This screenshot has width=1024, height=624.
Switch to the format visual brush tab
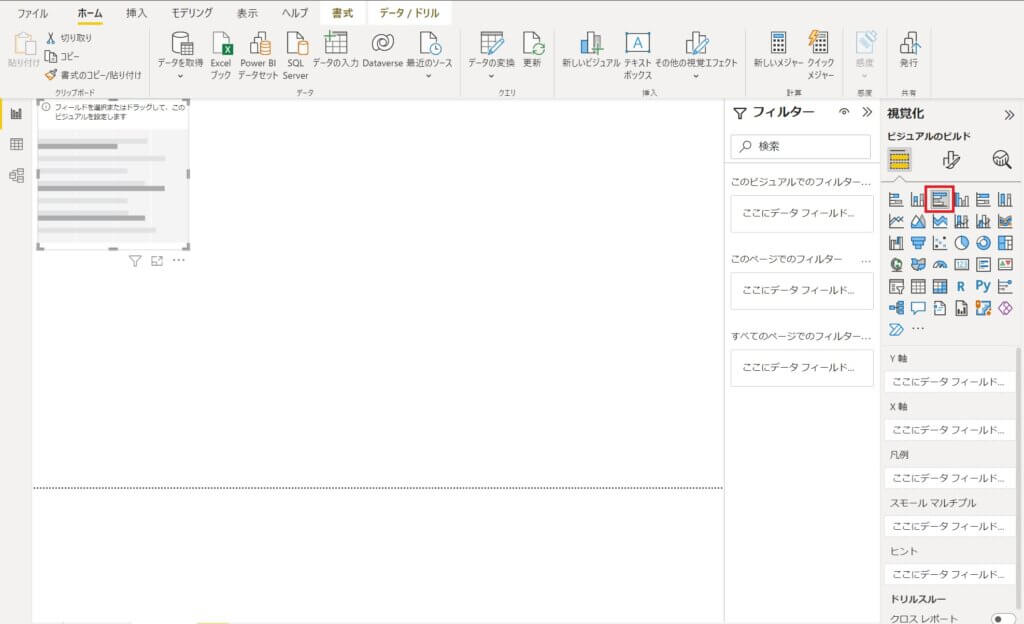click(x=951, y=159)
